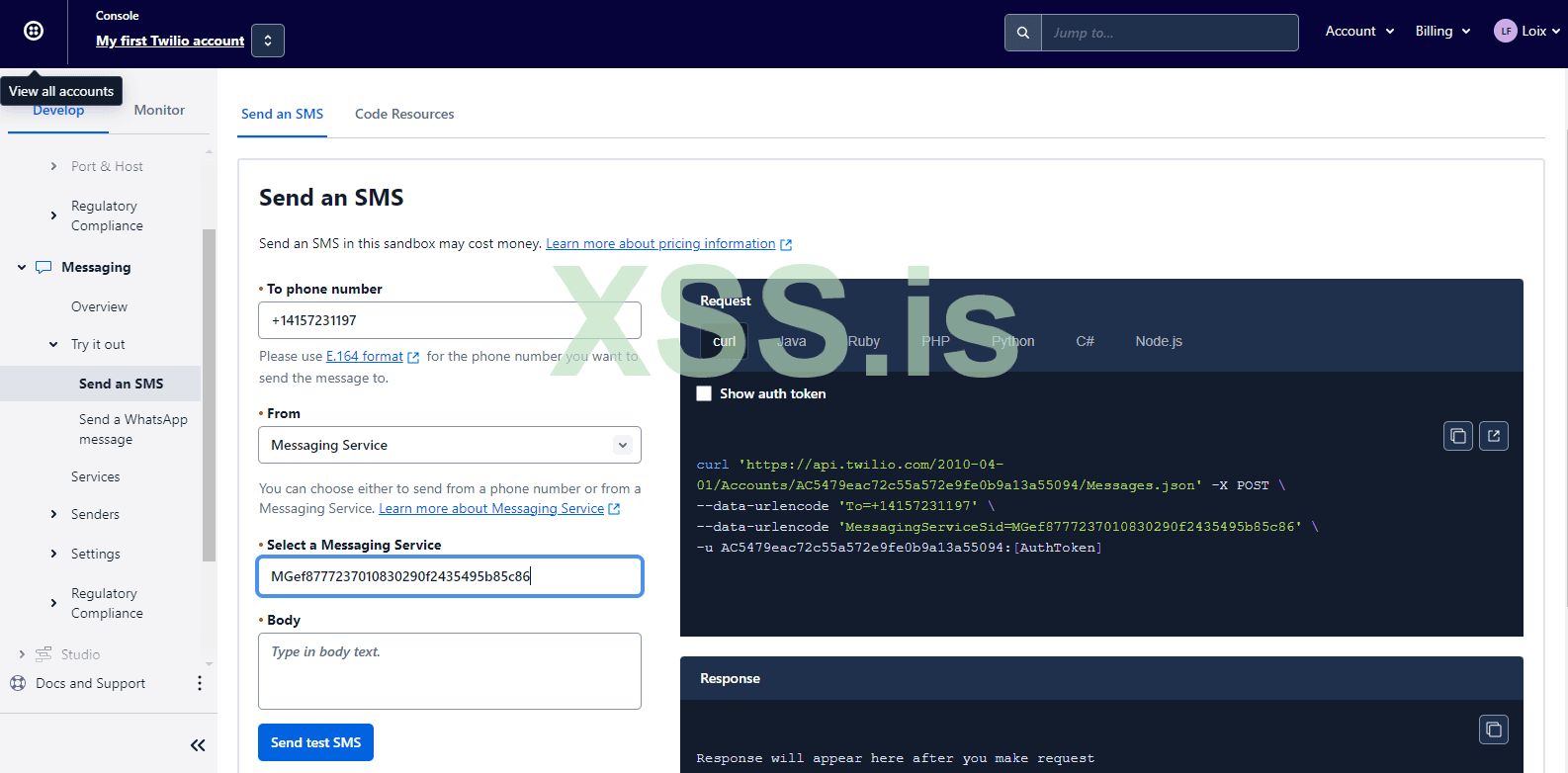Select the Ruby code tab
The width and height of the screenshot is (1568, 773).
point(863,341)
